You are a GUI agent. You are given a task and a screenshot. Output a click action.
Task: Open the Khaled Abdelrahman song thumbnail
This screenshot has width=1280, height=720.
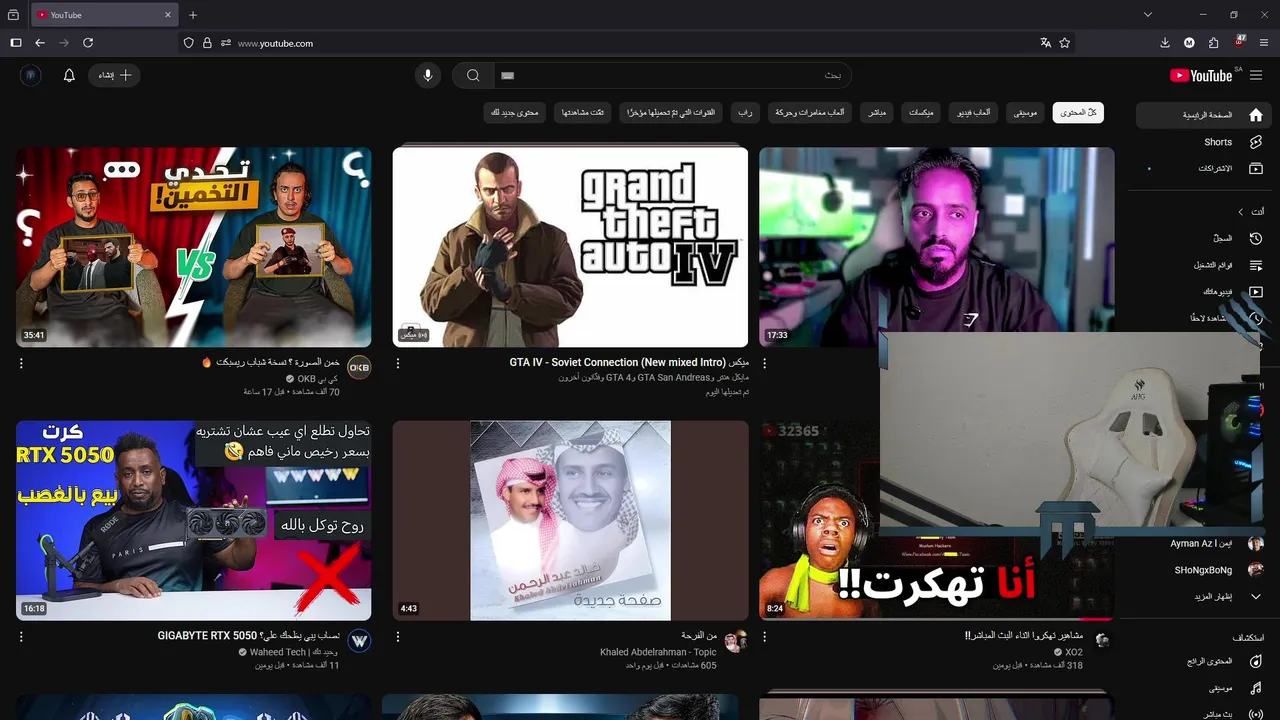click(570, 520)
